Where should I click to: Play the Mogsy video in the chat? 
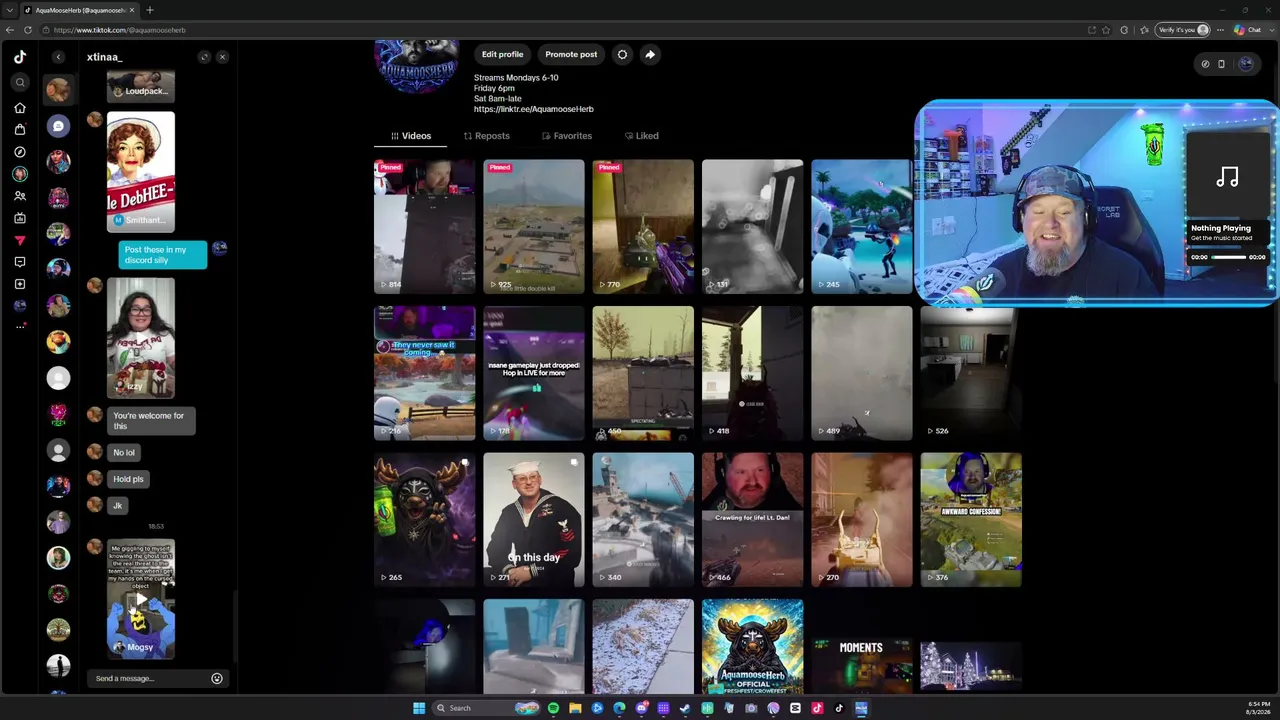141,600
